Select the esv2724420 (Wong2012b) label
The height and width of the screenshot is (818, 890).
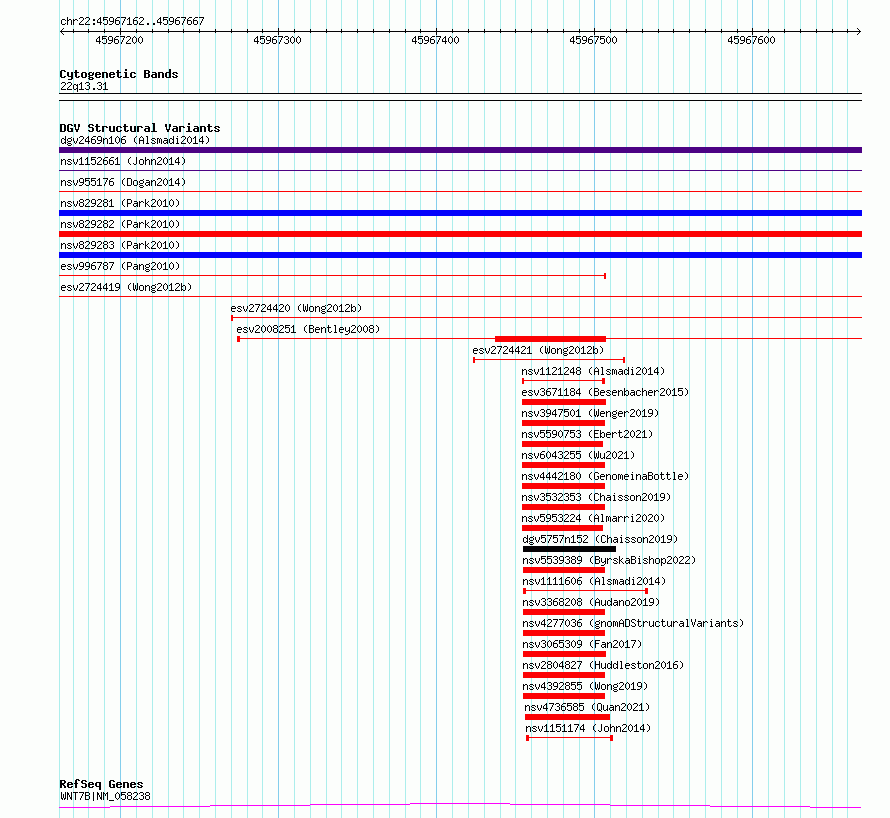(x=296, y=308)
